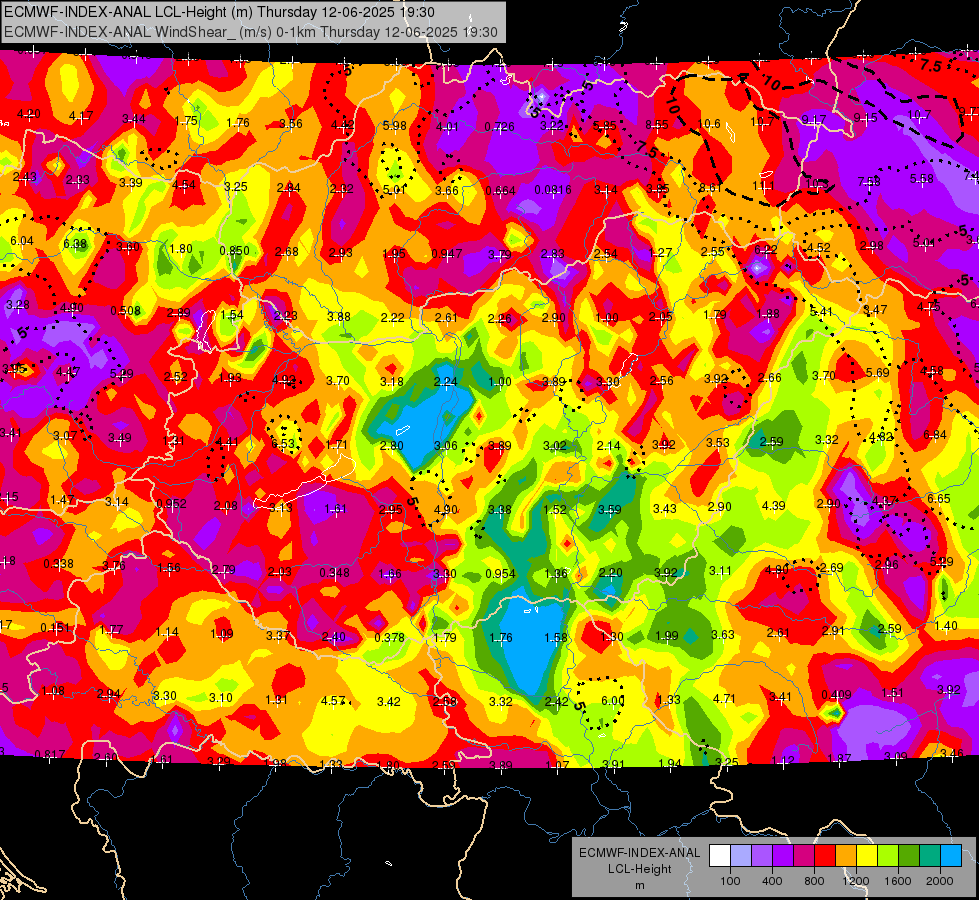Click the wind shear value 0.850
Viewport: 979px width, 900px height.
[x=234, y=250]
